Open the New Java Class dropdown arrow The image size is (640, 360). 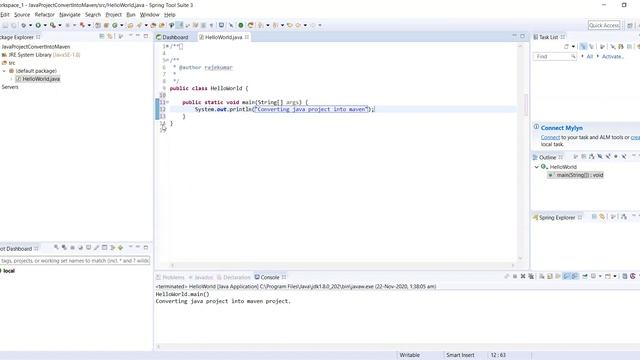coord(121,25)
